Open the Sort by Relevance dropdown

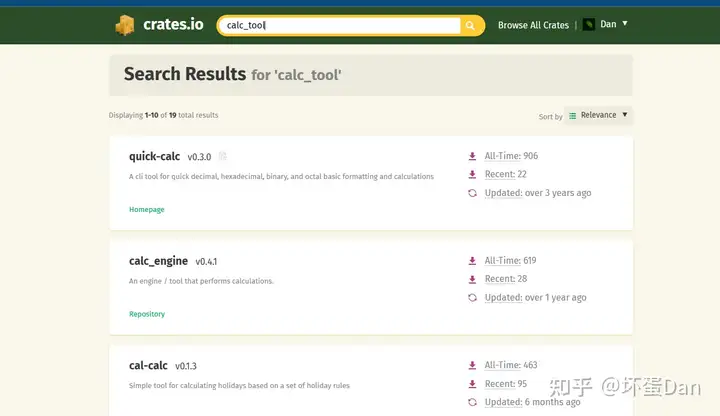tap(598, 115)
